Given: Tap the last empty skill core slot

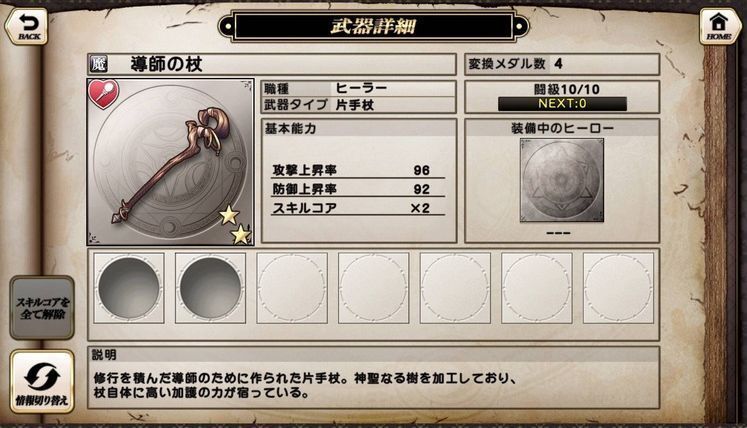Looking at the screenshot, I should [618, 288].
